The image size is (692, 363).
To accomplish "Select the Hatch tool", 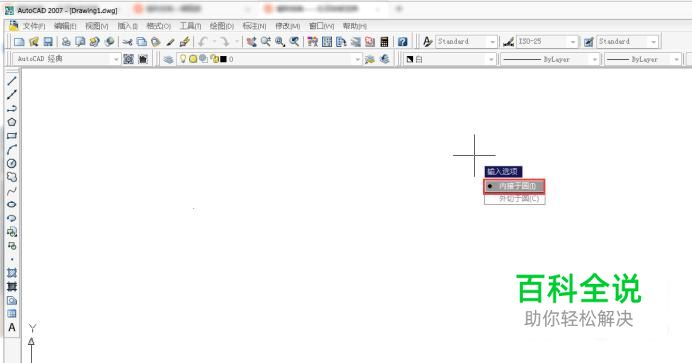I will [x=12, y=273].
